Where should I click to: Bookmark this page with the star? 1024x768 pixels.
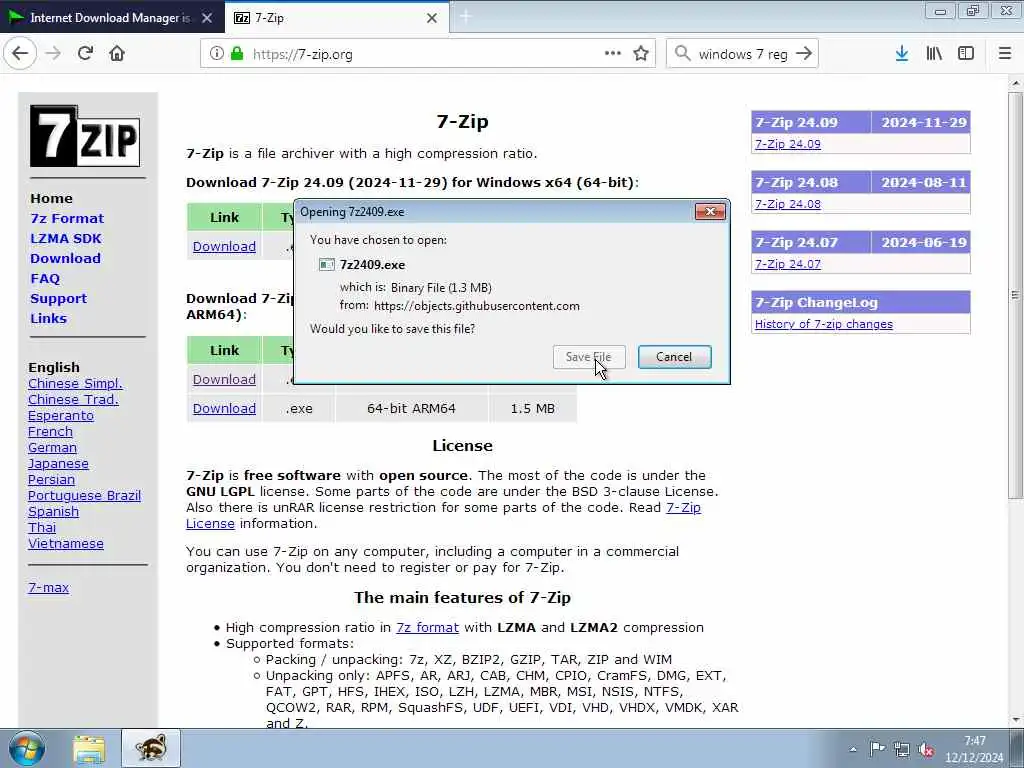coord(641,54)
